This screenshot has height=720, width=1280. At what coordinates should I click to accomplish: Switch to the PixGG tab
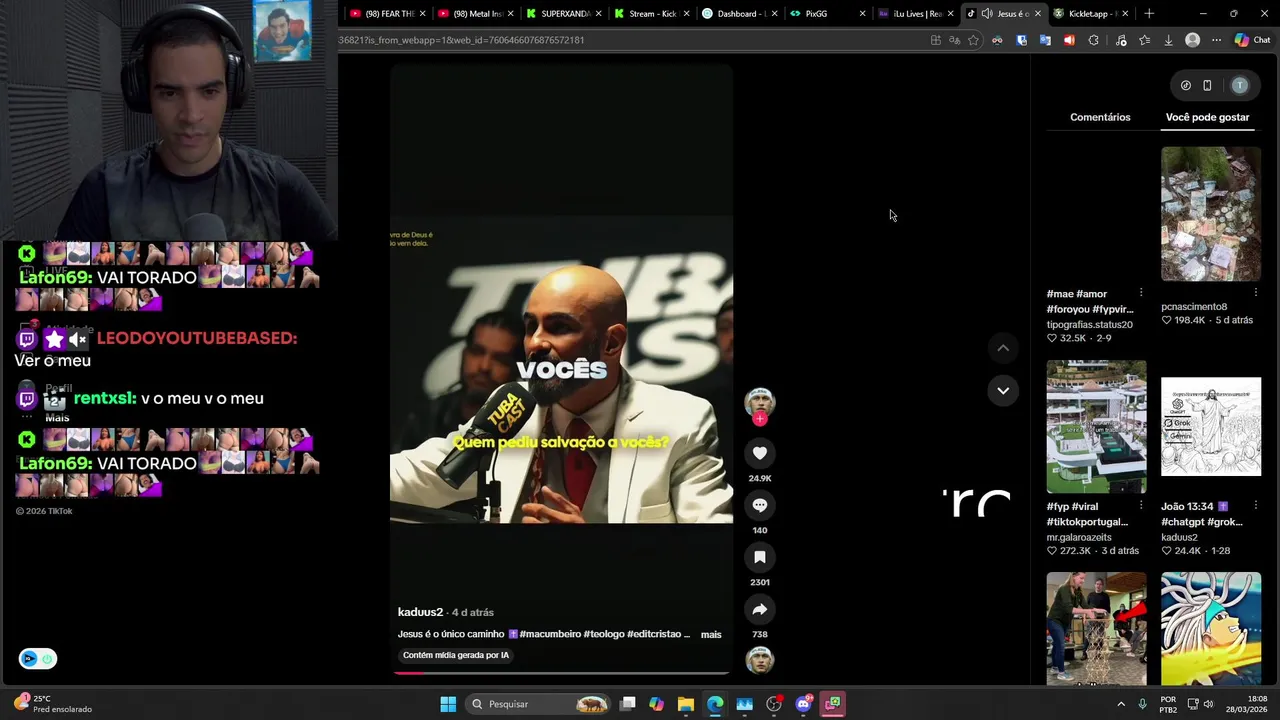[x=827, y=13]
